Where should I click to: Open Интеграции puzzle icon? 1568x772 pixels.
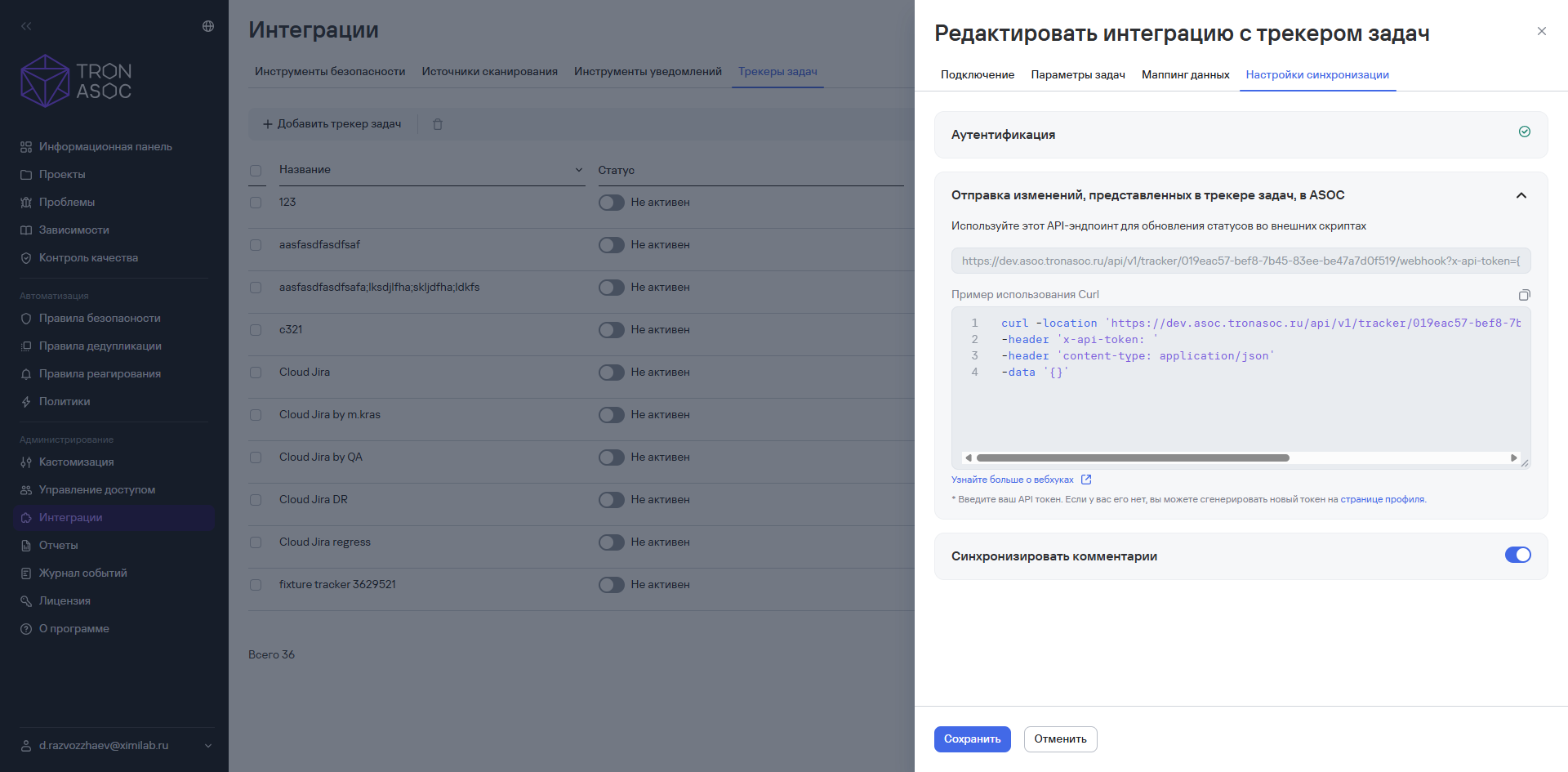[26, 518]
